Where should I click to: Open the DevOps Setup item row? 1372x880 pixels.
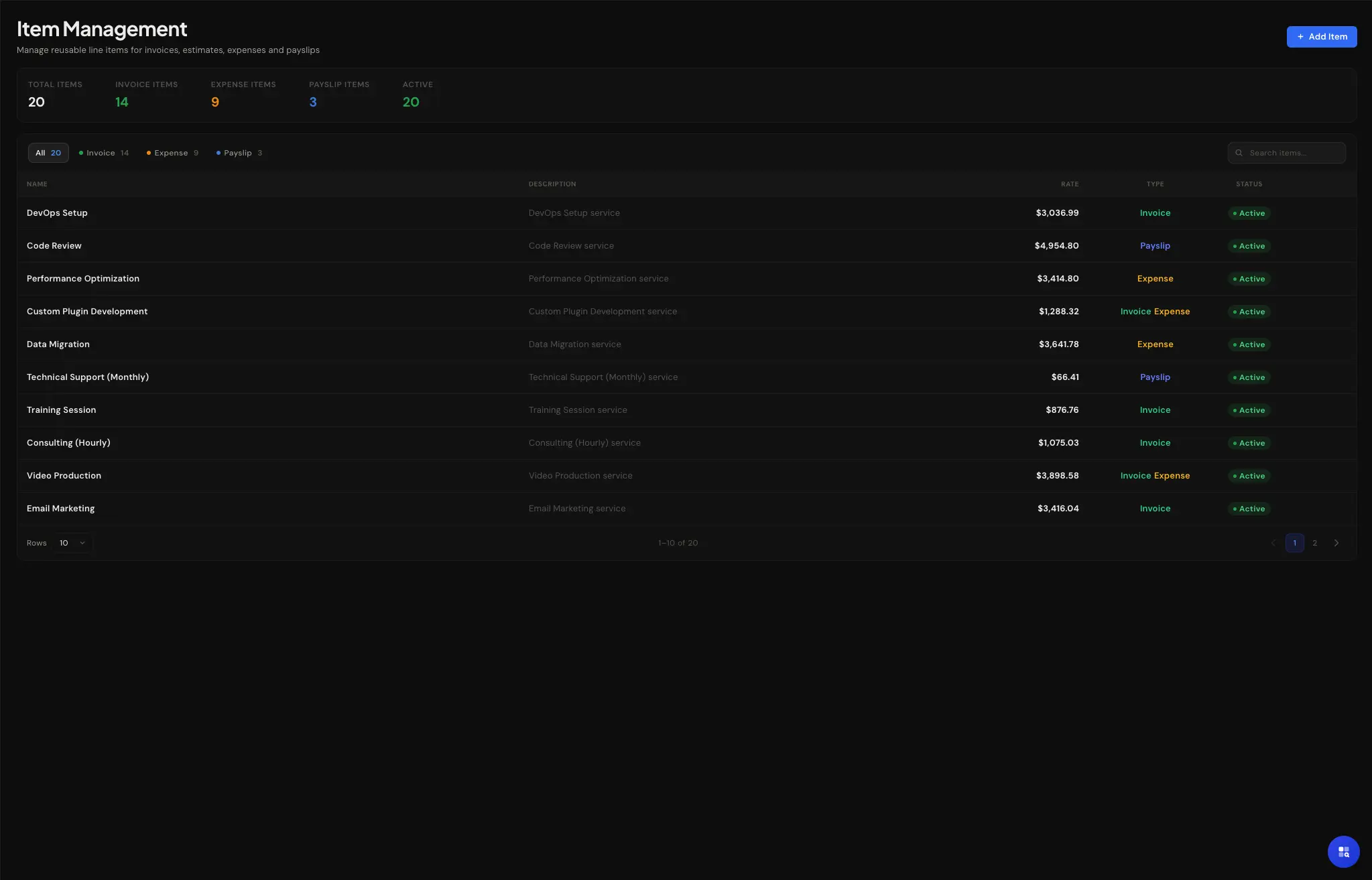tap(57, 213)
